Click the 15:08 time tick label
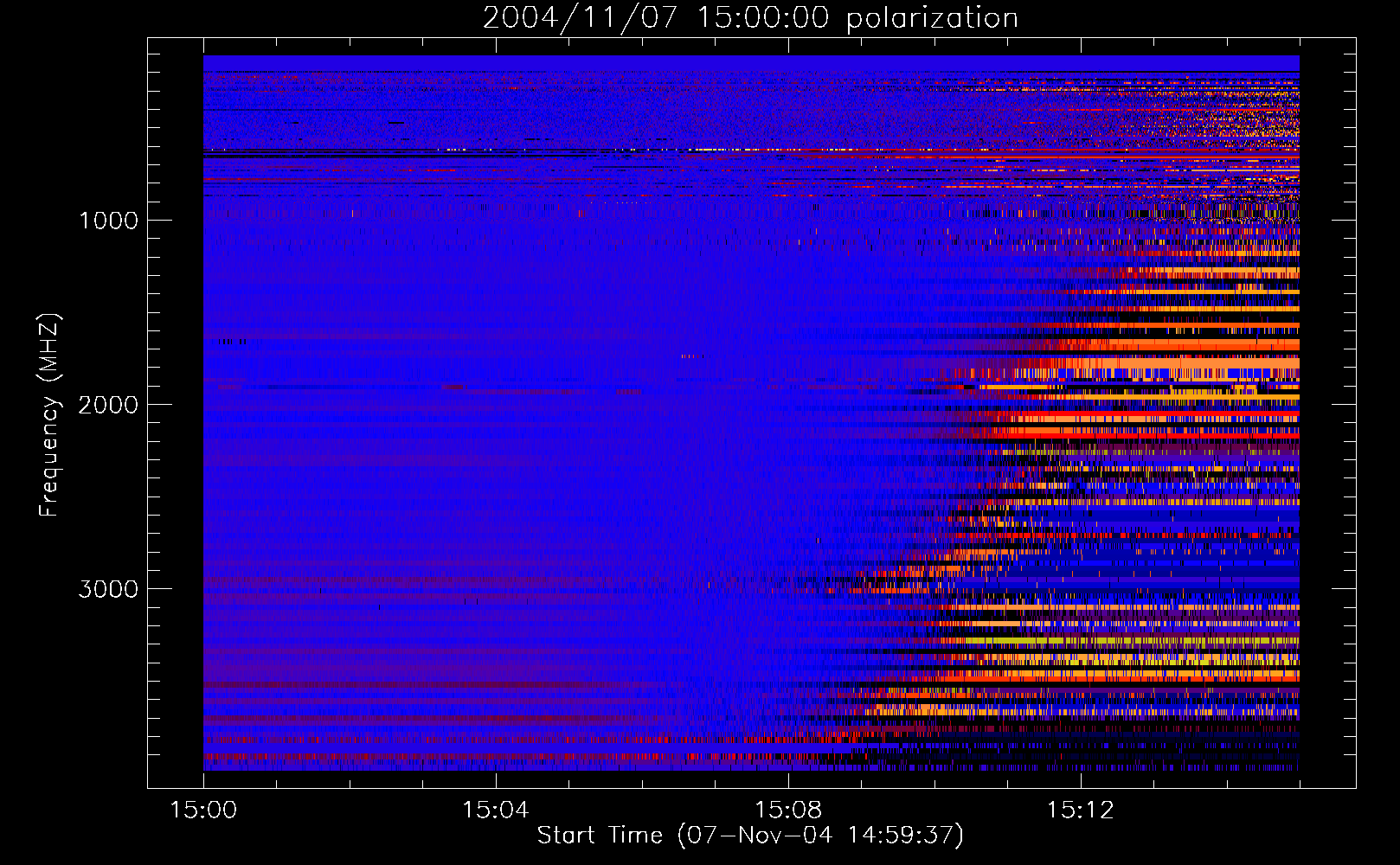This screenshot has width=1400, height=865. pos(788,810)
